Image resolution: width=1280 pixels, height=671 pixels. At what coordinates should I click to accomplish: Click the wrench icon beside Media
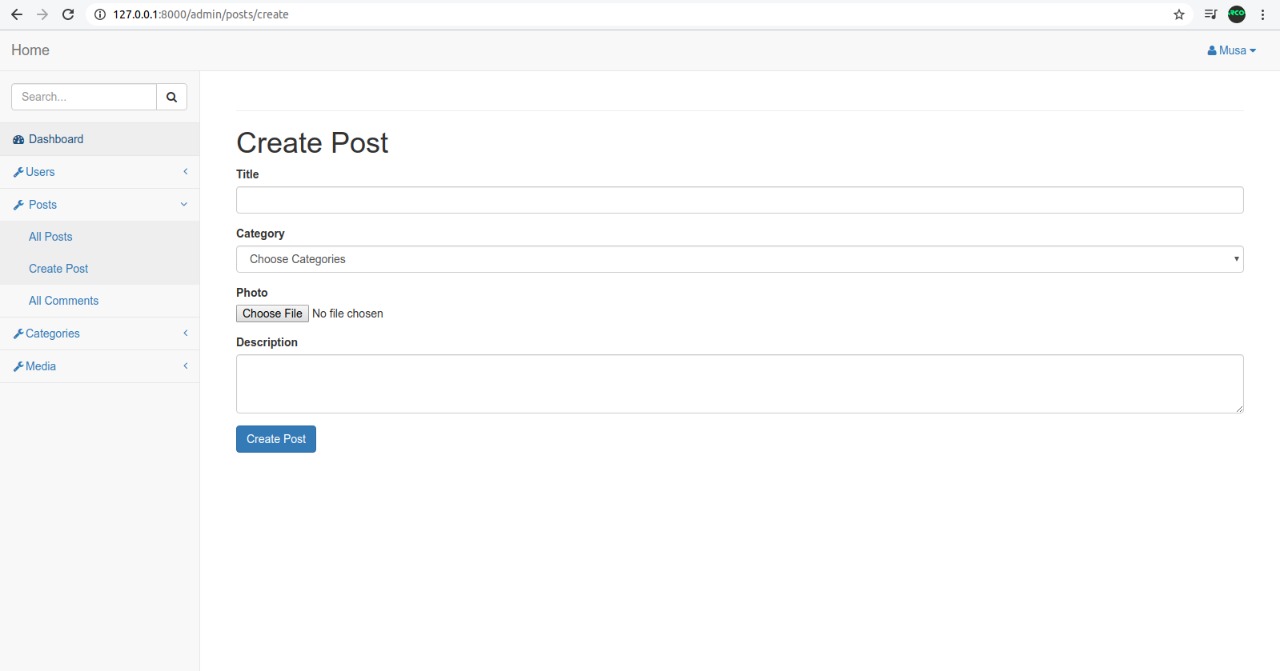(x=18, y=367)
